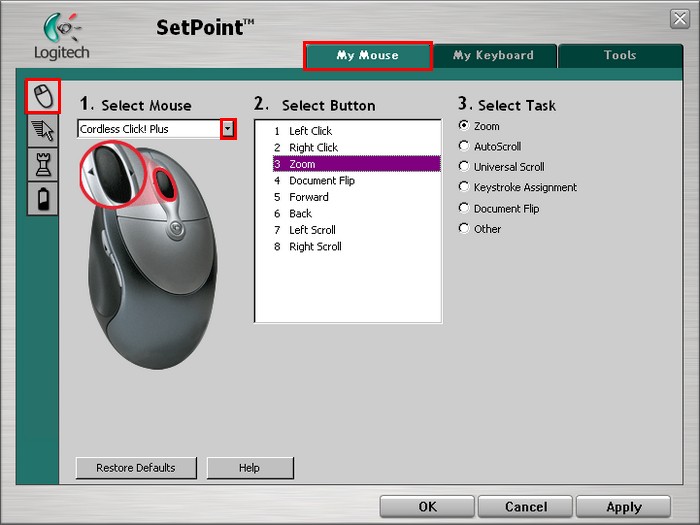Image resolution: width=700 pixels, height=525 pixels.
Task: Select '4 Document Flip' in button list
Action: pos(356,180)
